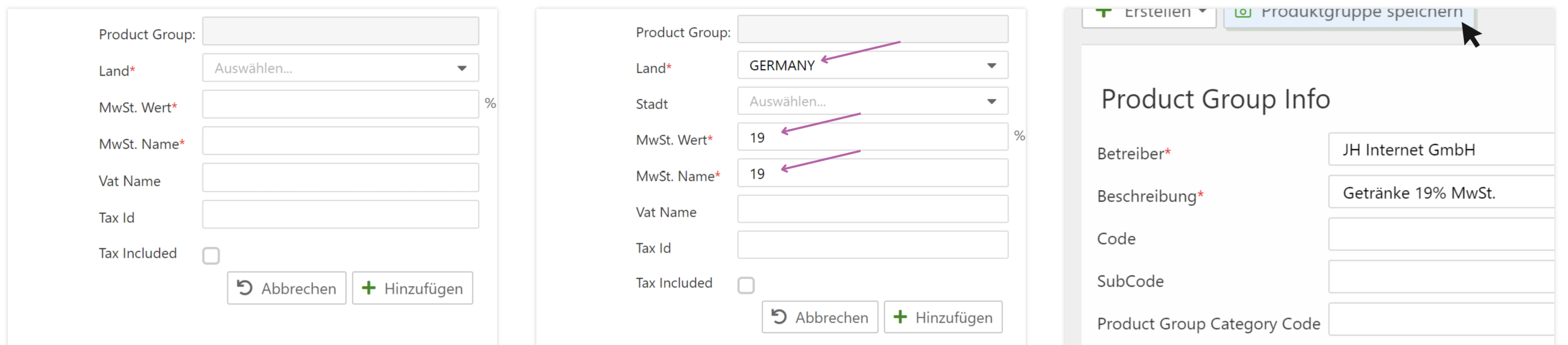This screenshot has height=345, width=1568.
Task: Click Hinzufügen in the middle form
Action: [x=942, y=317]
